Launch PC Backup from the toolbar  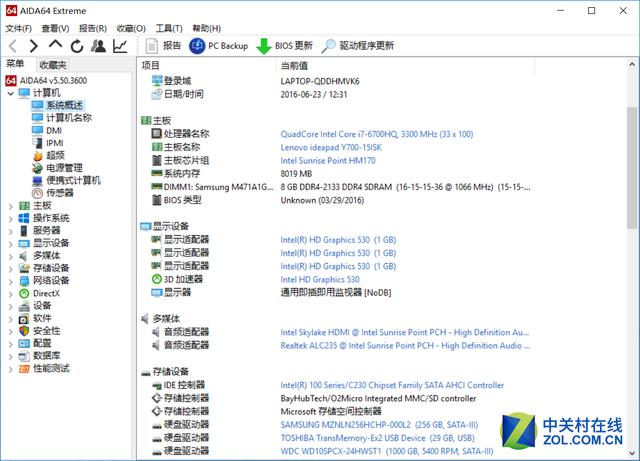tap(218, 46)
